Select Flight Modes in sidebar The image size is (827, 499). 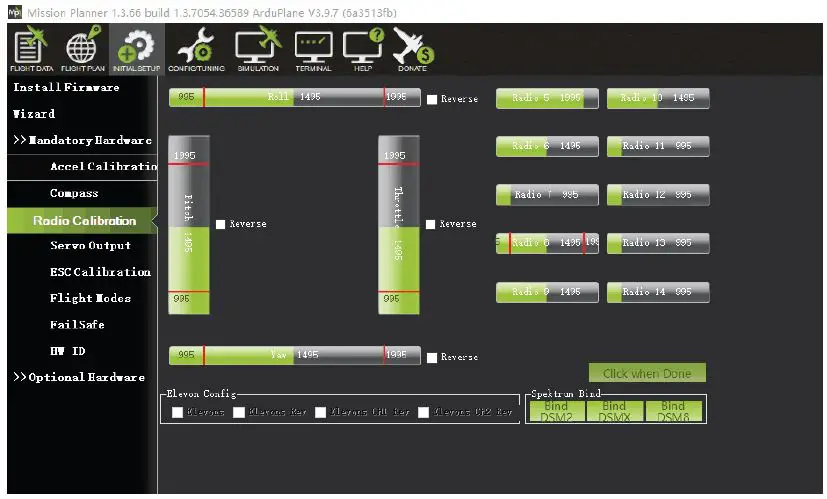coord(90,299)
